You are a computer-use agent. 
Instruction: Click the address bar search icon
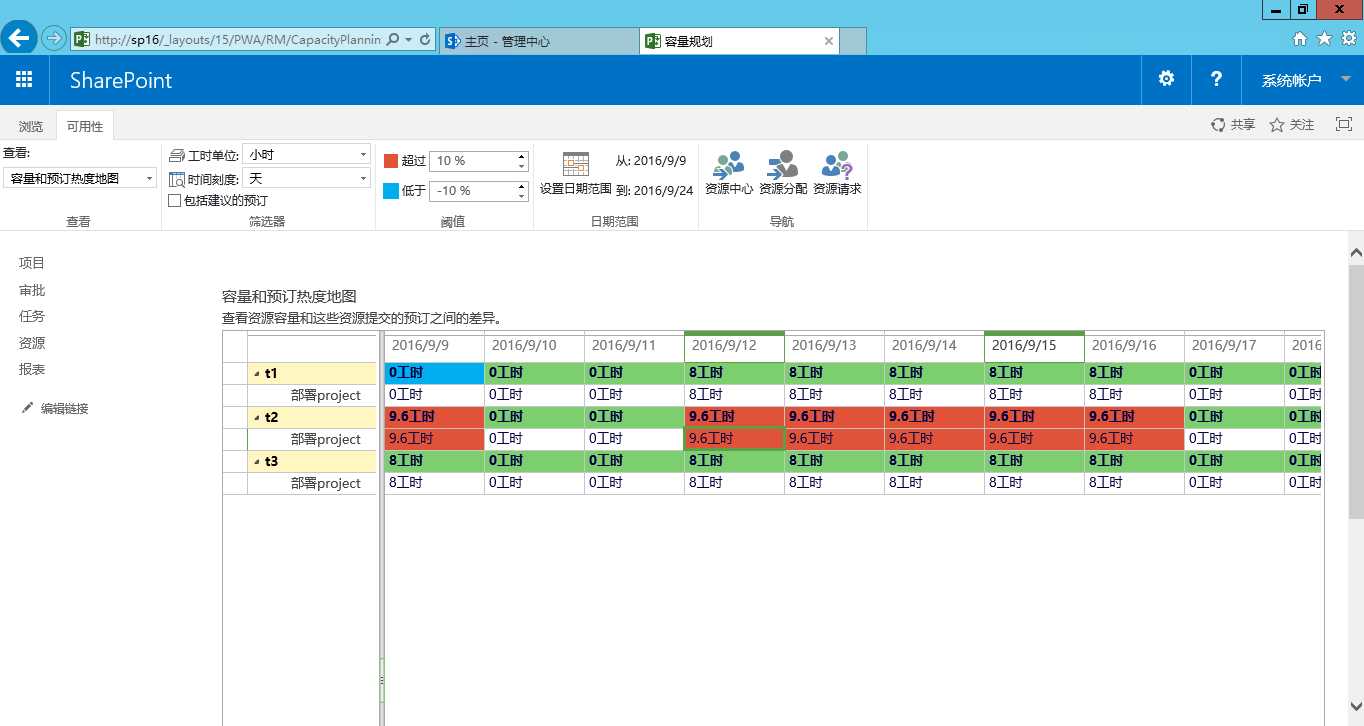pyautogui.click(x=393, y=40)
